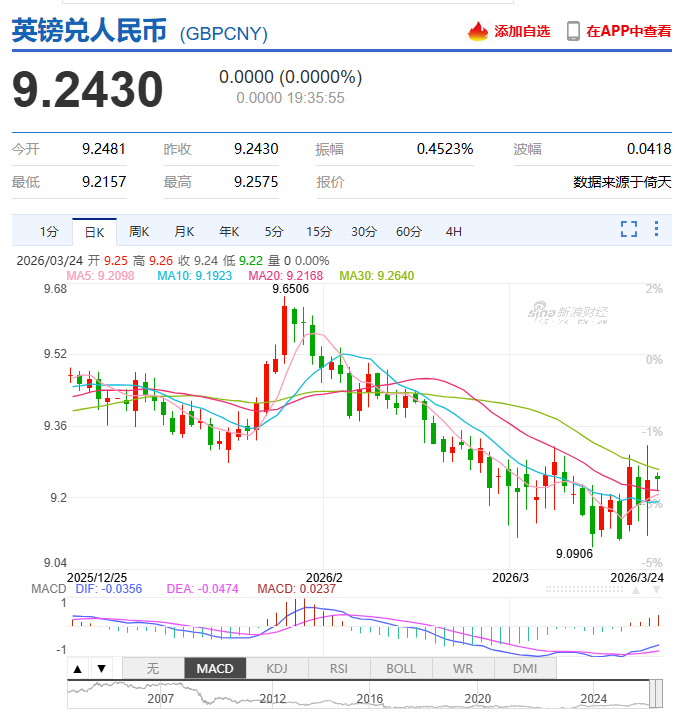
Task: Click the 英镑兑人民币 title
Action: tap(90, 31)
